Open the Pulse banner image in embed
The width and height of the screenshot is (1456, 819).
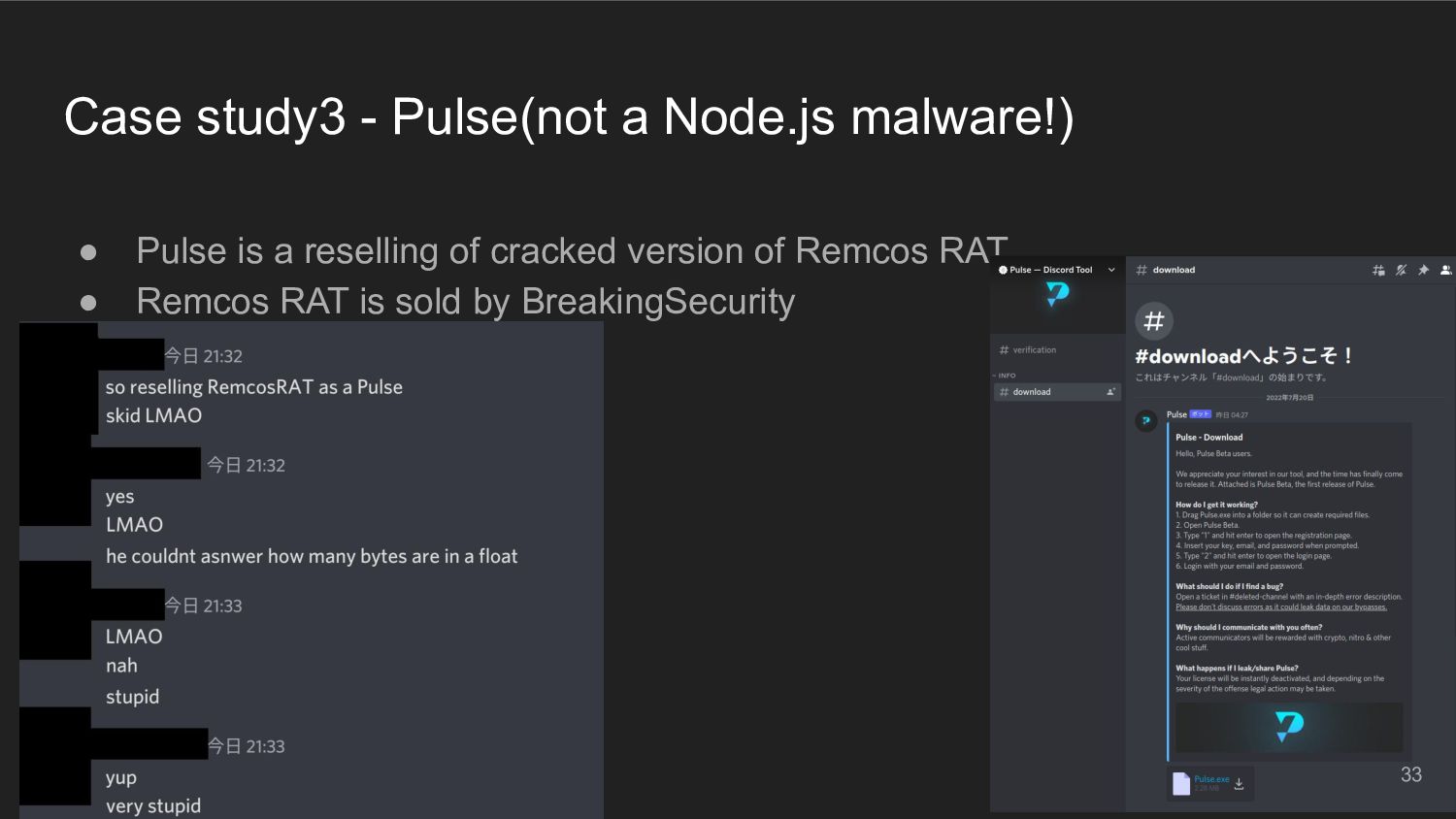pos(1289,727)
